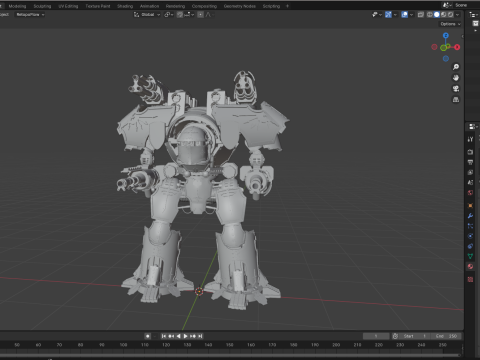Switch to the Scripting workspace tab
The image size is (480, 360).
pyautogui.click(x=271, y=6)
